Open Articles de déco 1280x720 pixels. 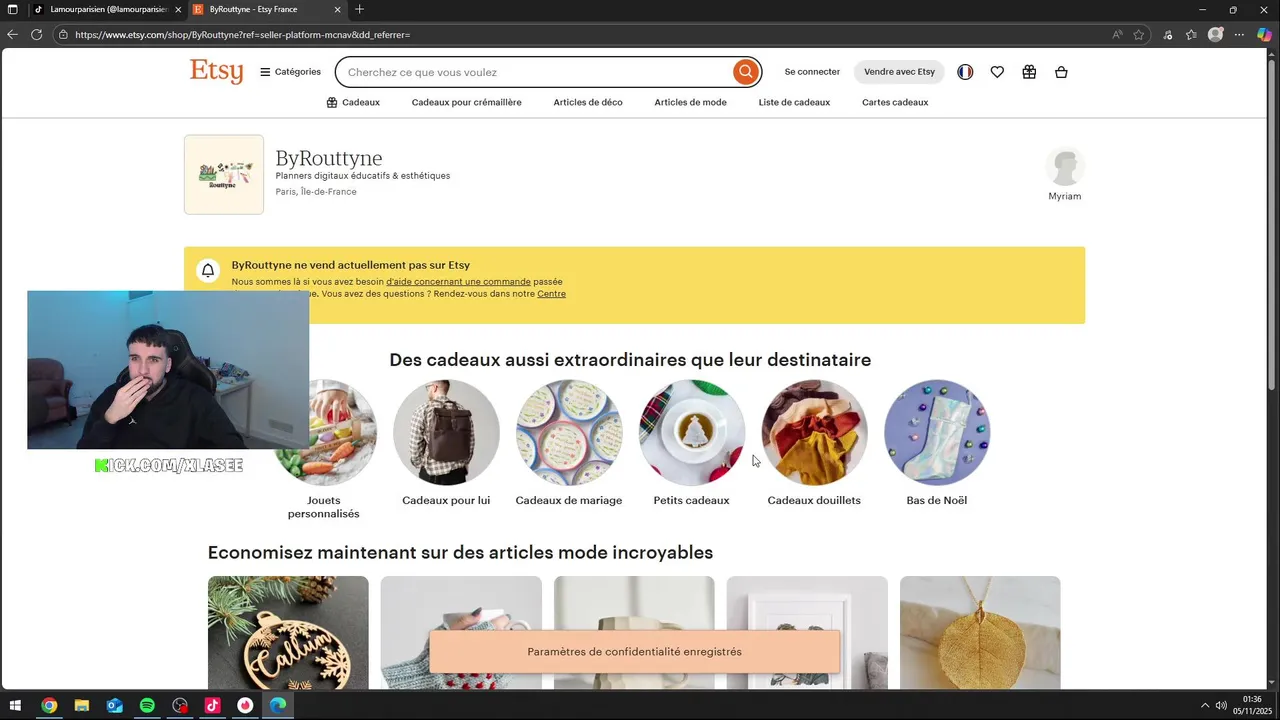pos(588,102)
